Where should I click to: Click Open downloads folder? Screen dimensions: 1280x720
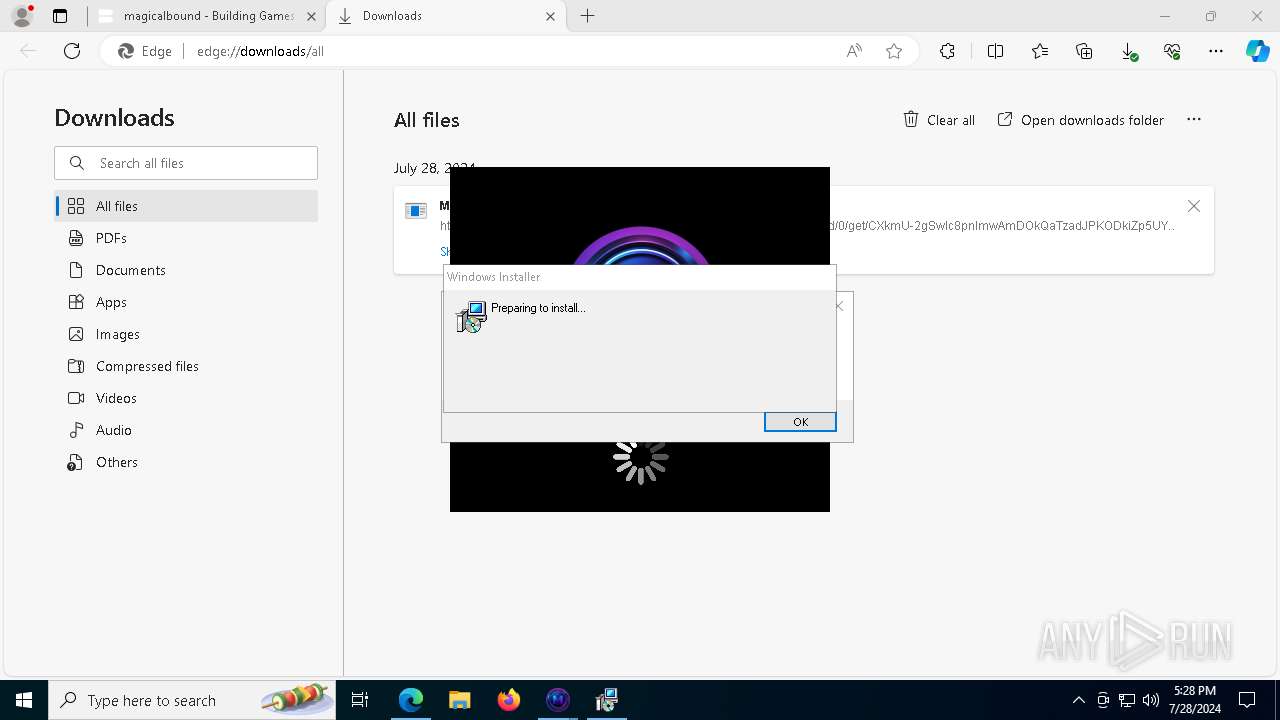[x=1081, y=120]
